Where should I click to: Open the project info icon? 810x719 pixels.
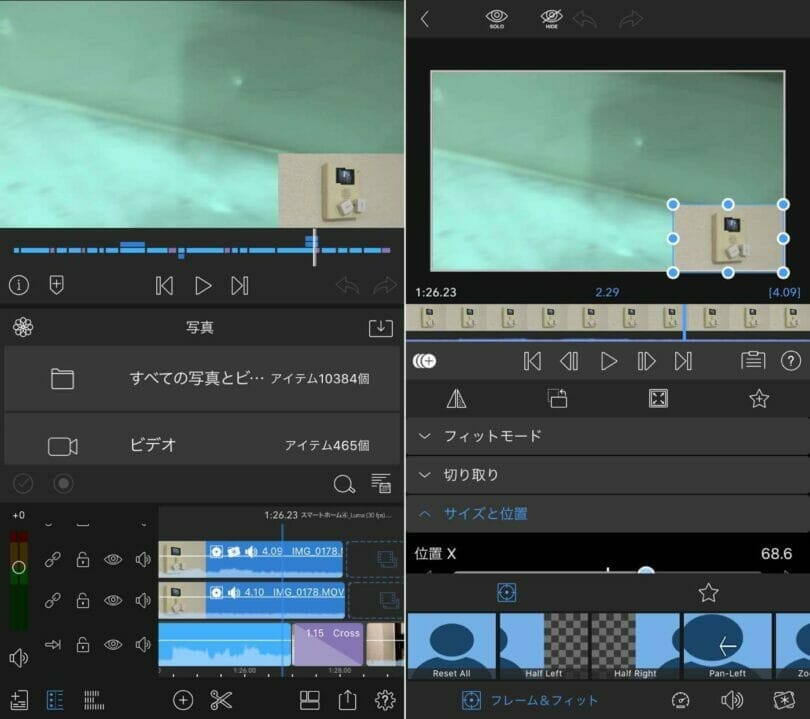coord(19,285)
